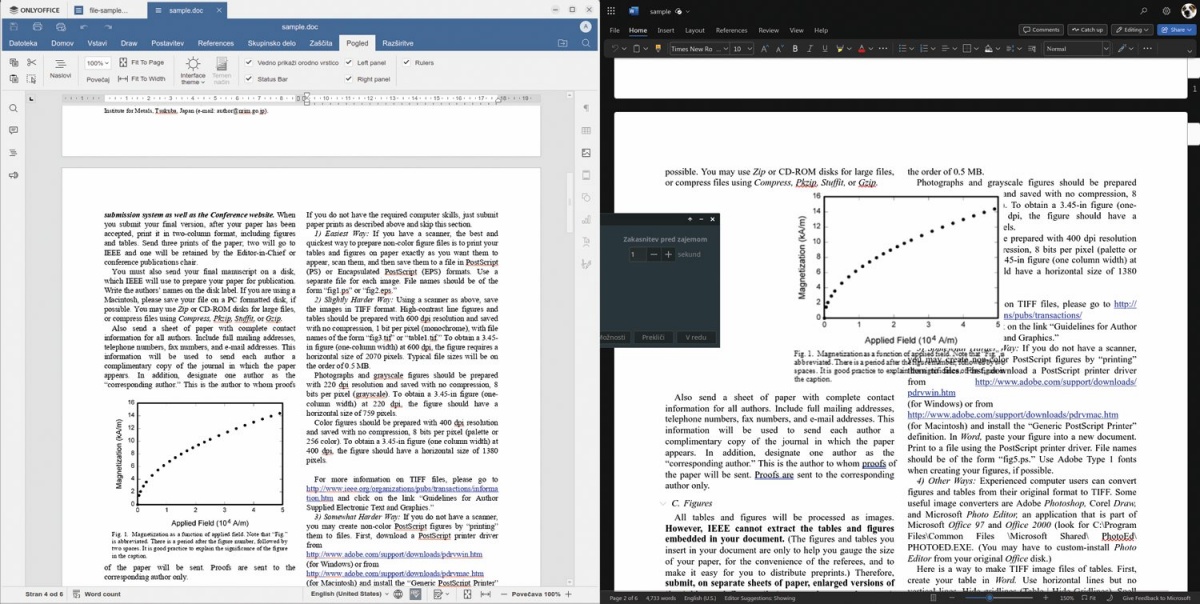Click the Word app launcher grid icon
This screenshot has width=1200, height=604.
point(611,11)
